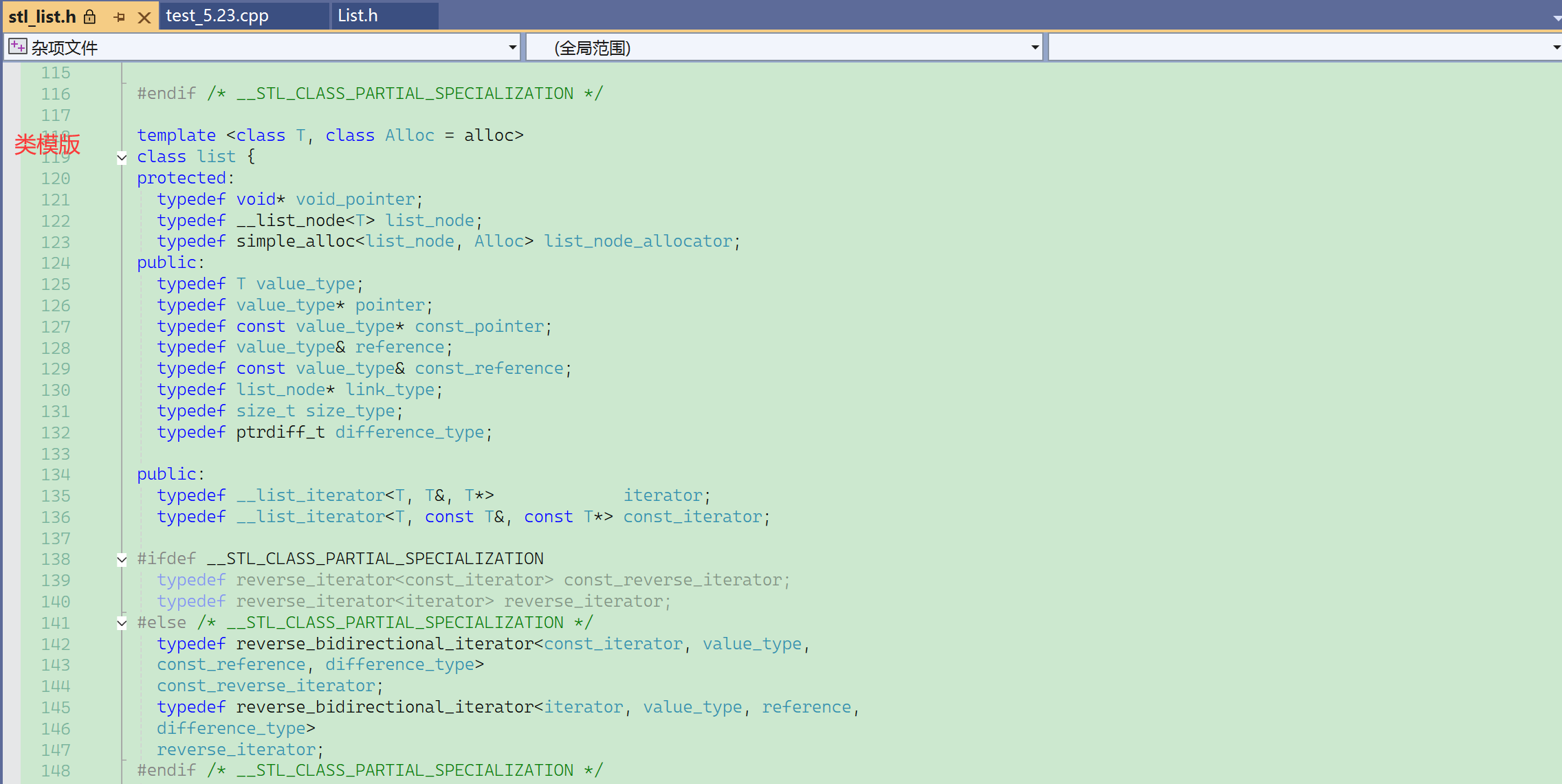This screenshot has height=784, width=1562.
Task: Click the alloc default argument on template line
Action: 489,135
